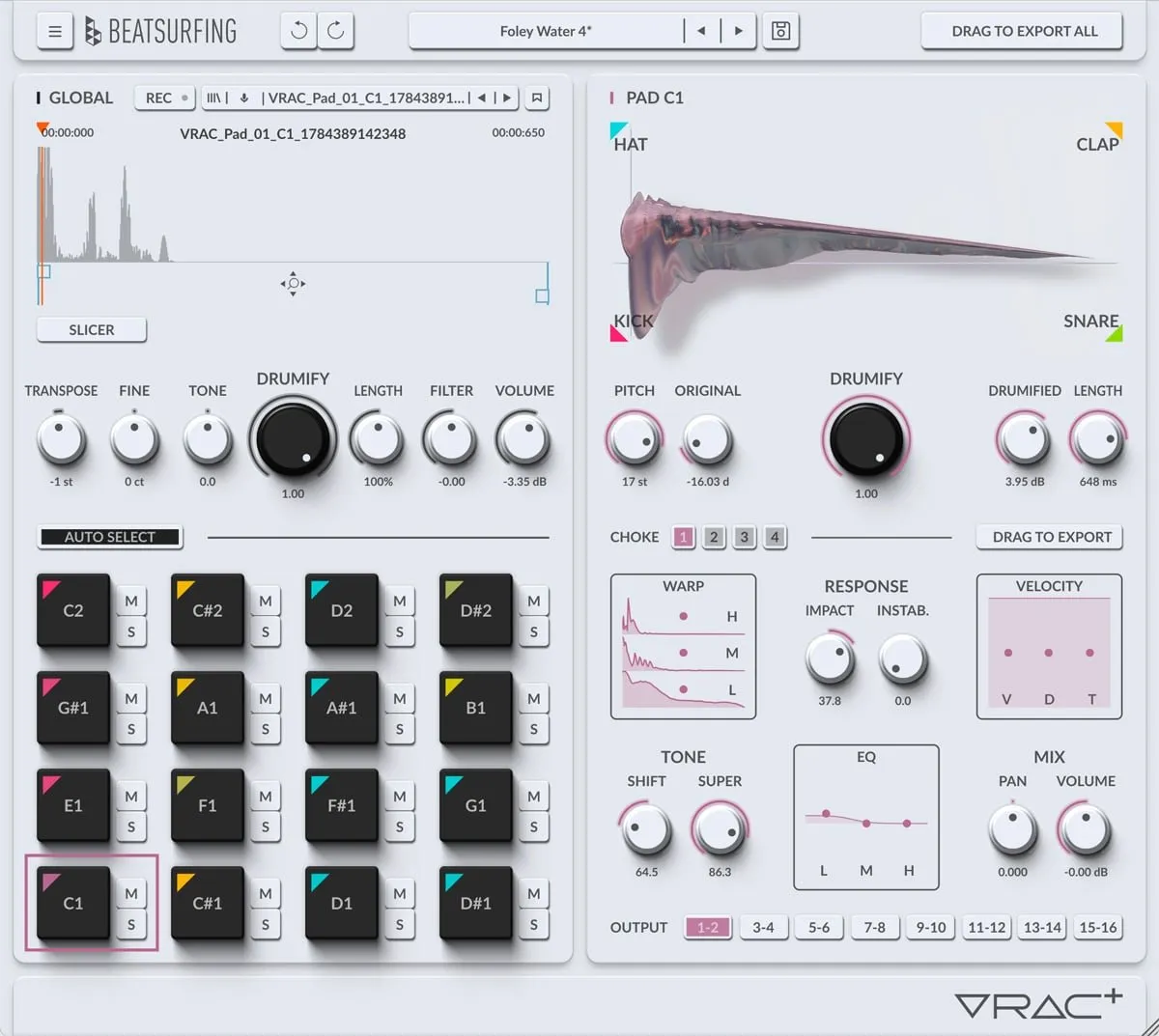Click the SNARE corner triangle marker
The image size is (1159, 1036).
click(x=1115, y=334)
